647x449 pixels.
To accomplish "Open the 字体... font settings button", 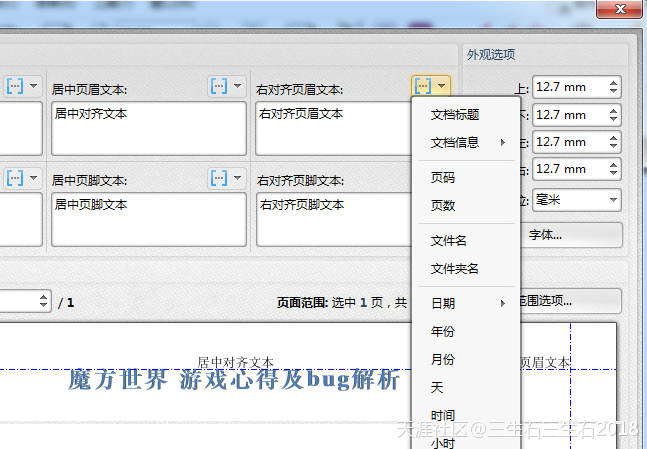I will [572, 235].
